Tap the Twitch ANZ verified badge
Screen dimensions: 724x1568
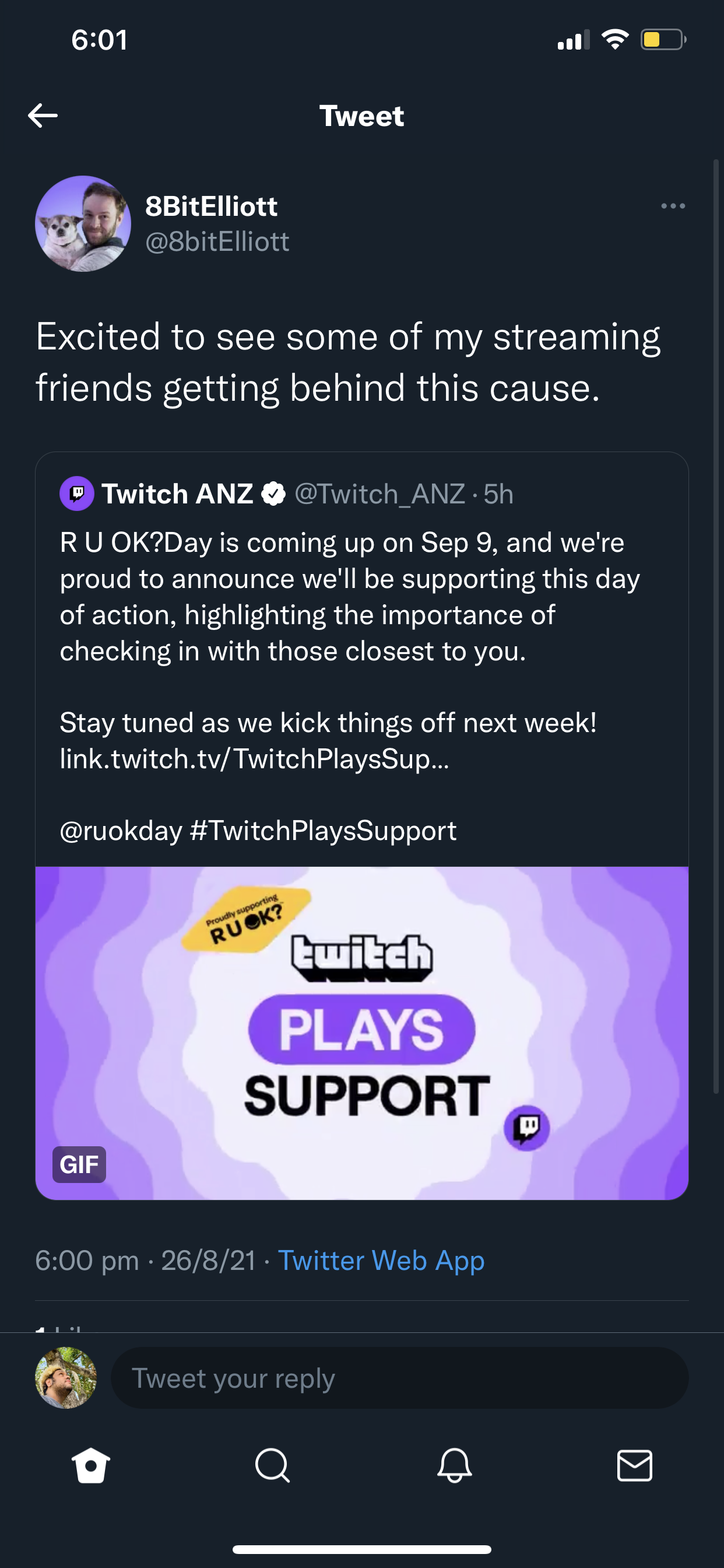pos(274,494)
